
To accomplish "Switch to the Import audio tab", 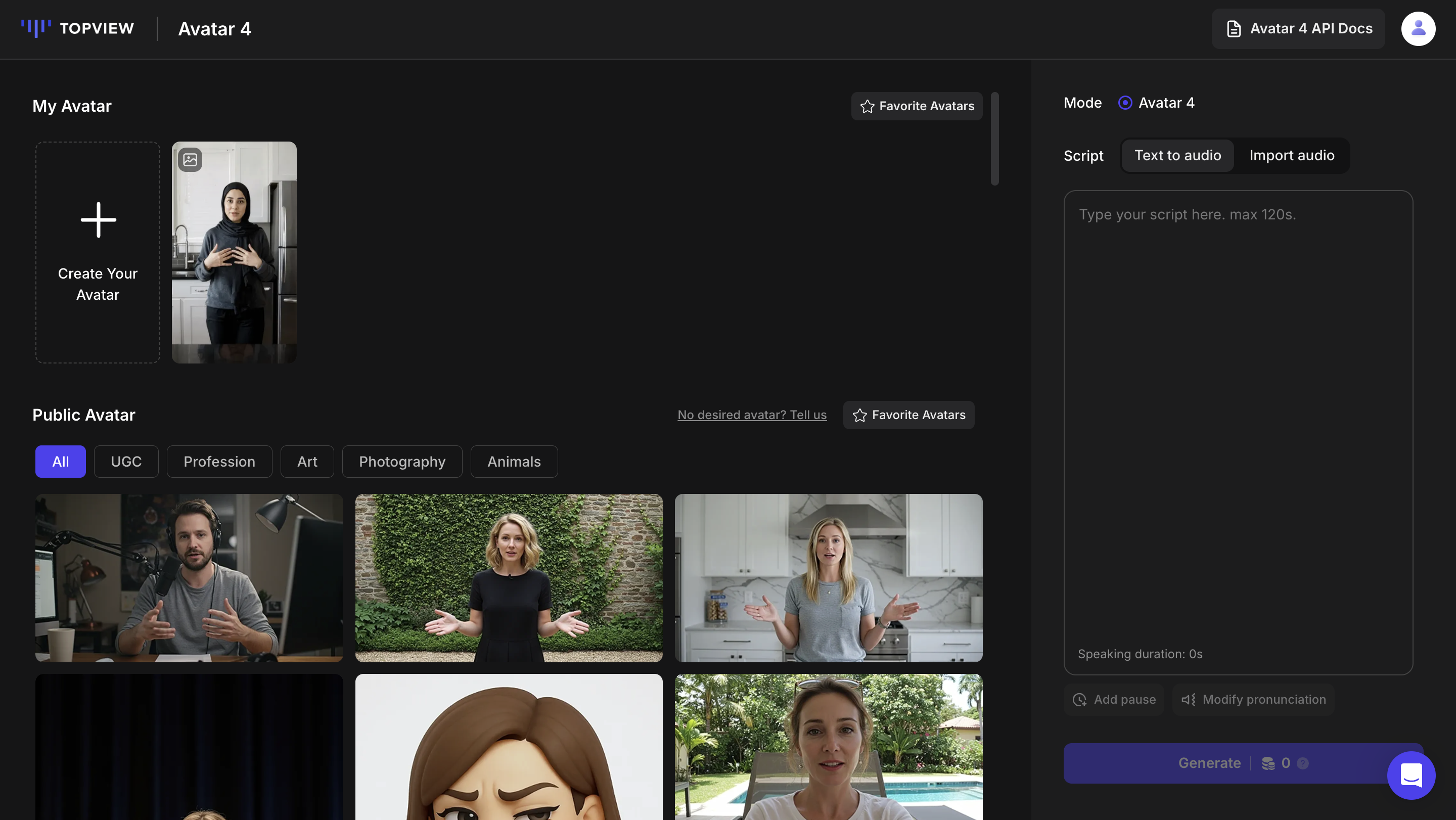I will coord(1292,155).
